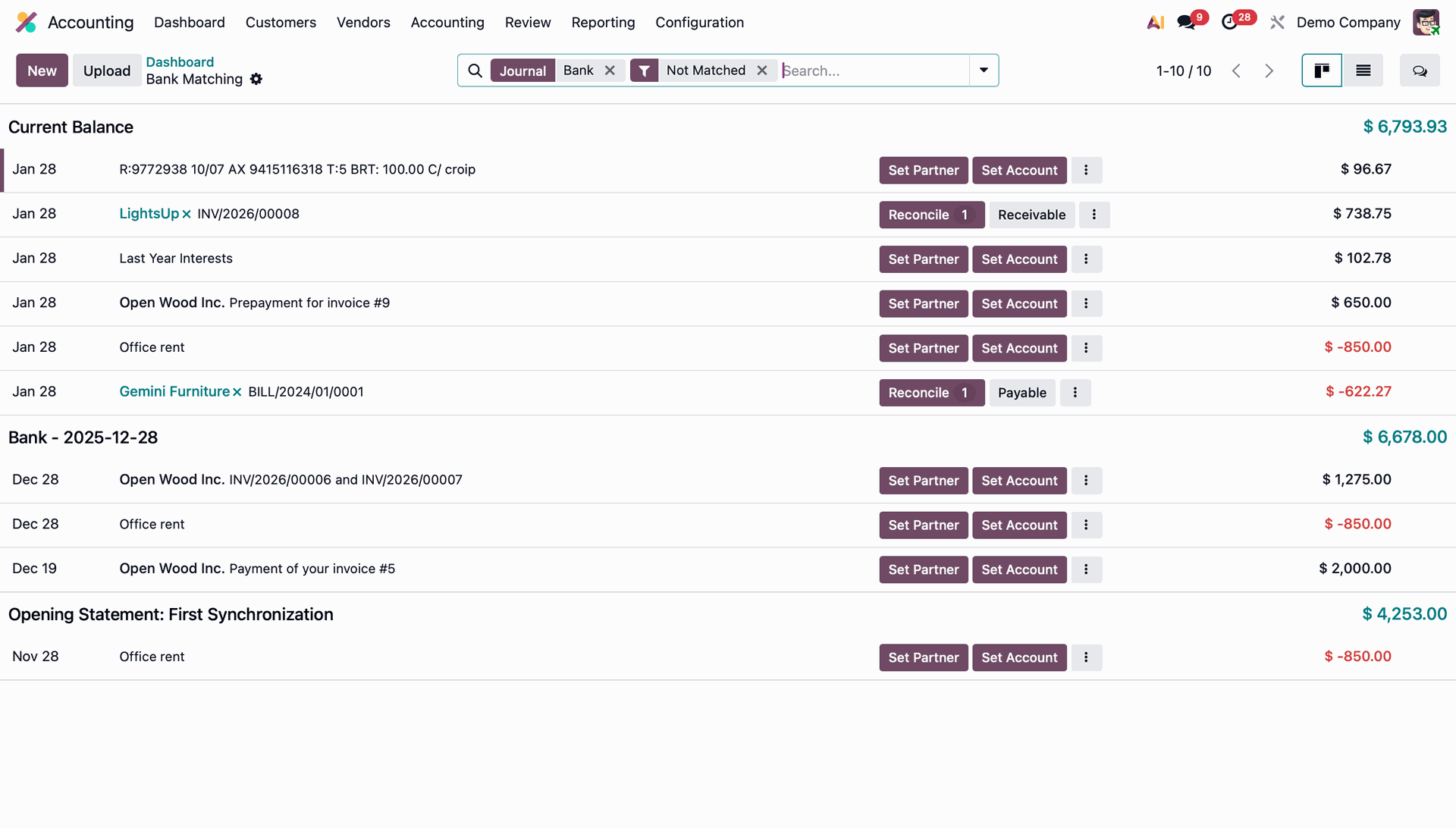Remove the Not Matched filter
This screenshot has height=828, width=1456.
tap(762, 71)
